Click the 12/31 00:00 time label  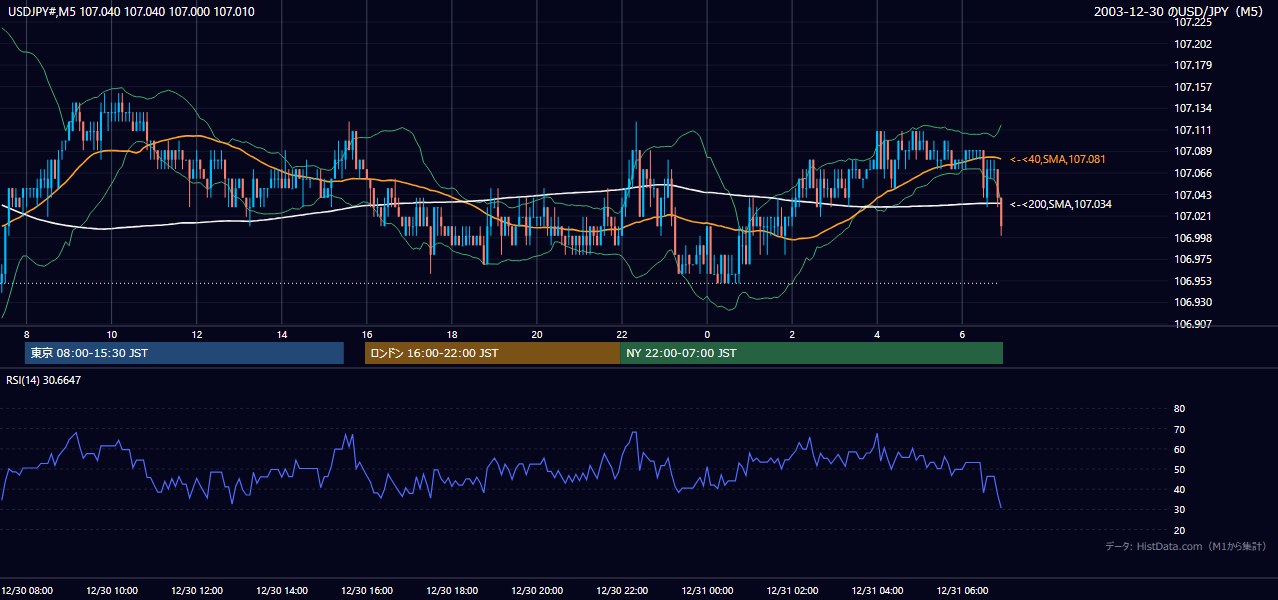coord(707,590)
